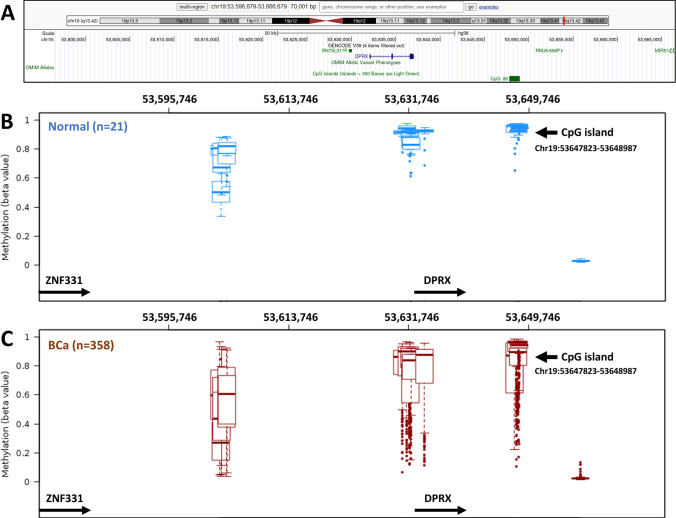Click the Chr19:53647823-53648987 text in the Normal panel
This screenshot has width=676, height=518.
[585, 148]
